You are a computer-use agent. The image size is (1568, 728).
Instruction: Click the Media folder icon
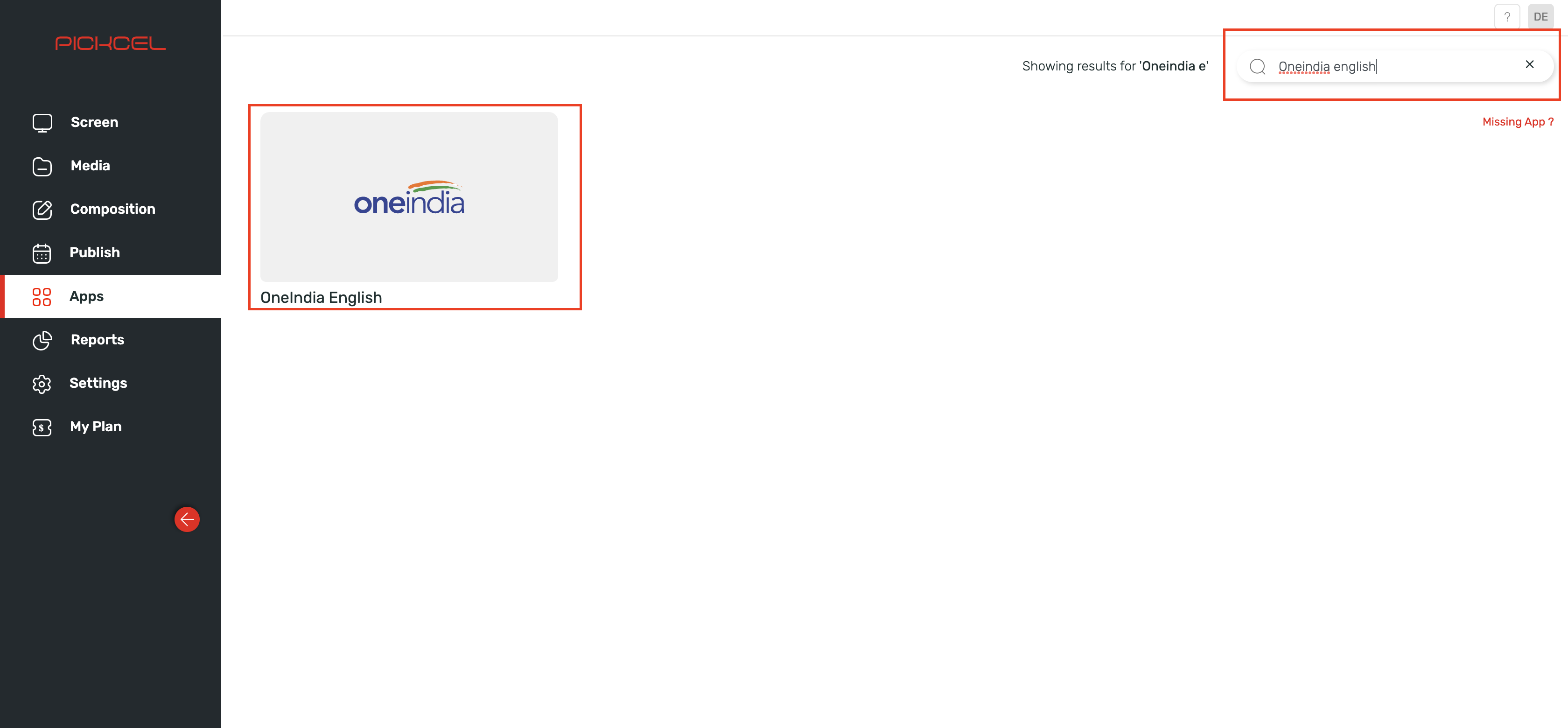pos(42,166)
